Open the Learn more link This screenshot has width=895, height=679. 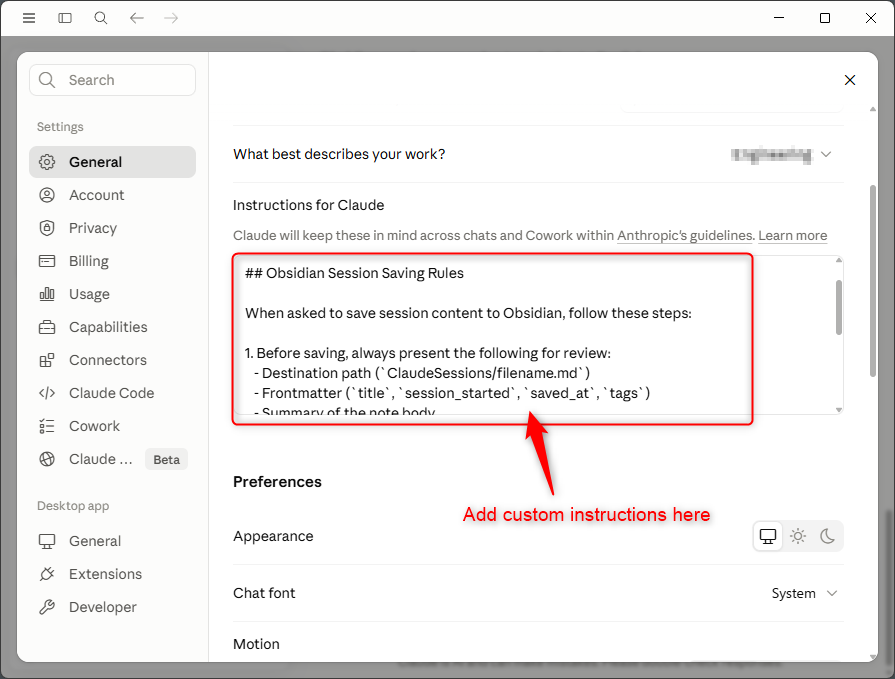pos(793,236)
